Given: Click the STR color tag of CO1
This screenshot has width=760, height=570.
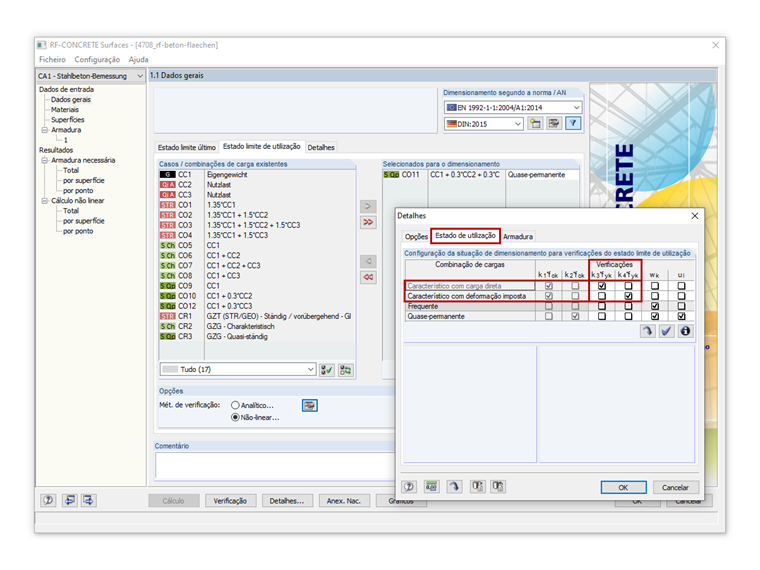Looking at the screenshot, I should [168, 205].
